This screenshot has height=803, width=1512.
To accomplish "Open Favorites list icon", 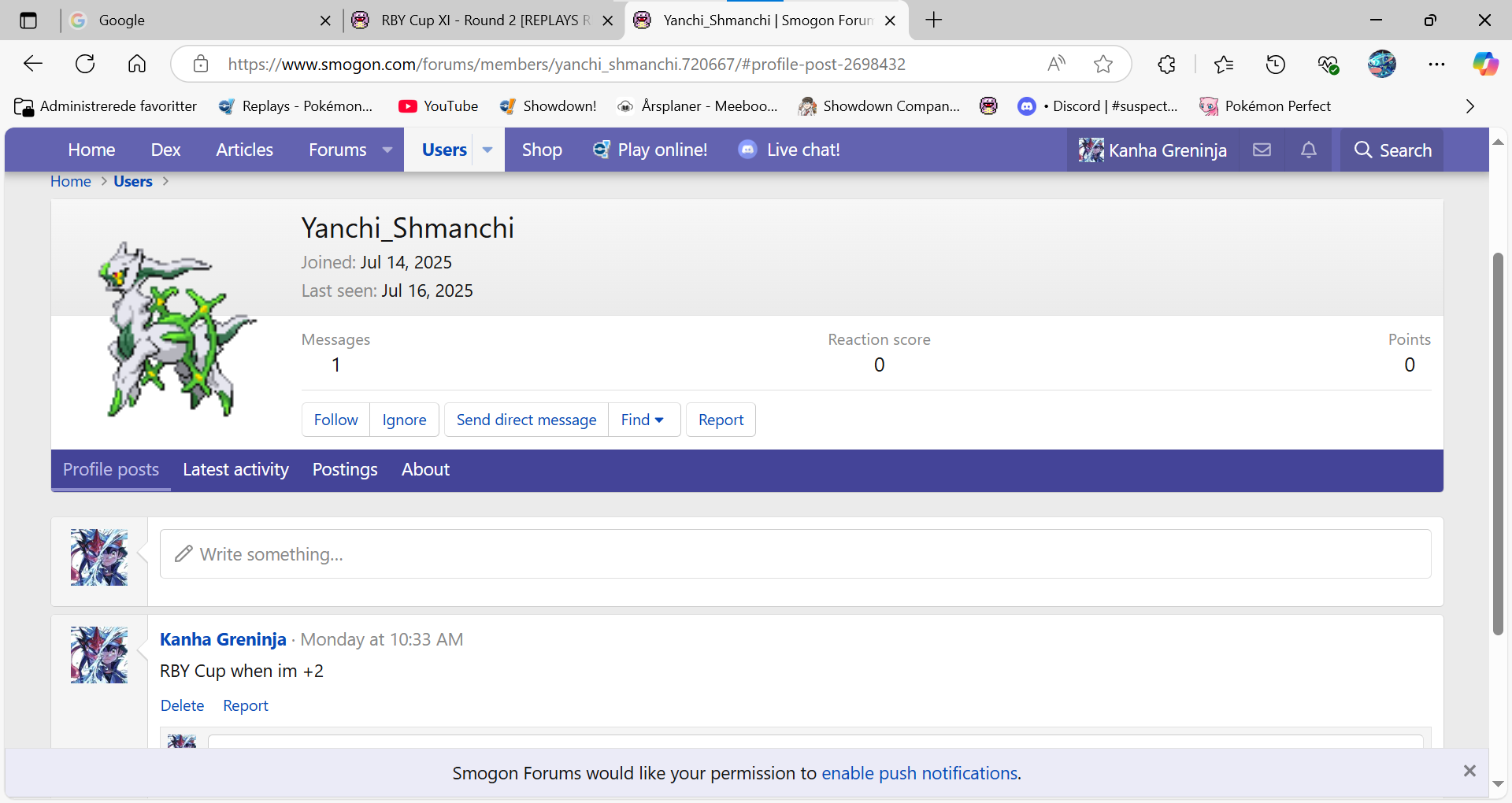I will 1224,64.
